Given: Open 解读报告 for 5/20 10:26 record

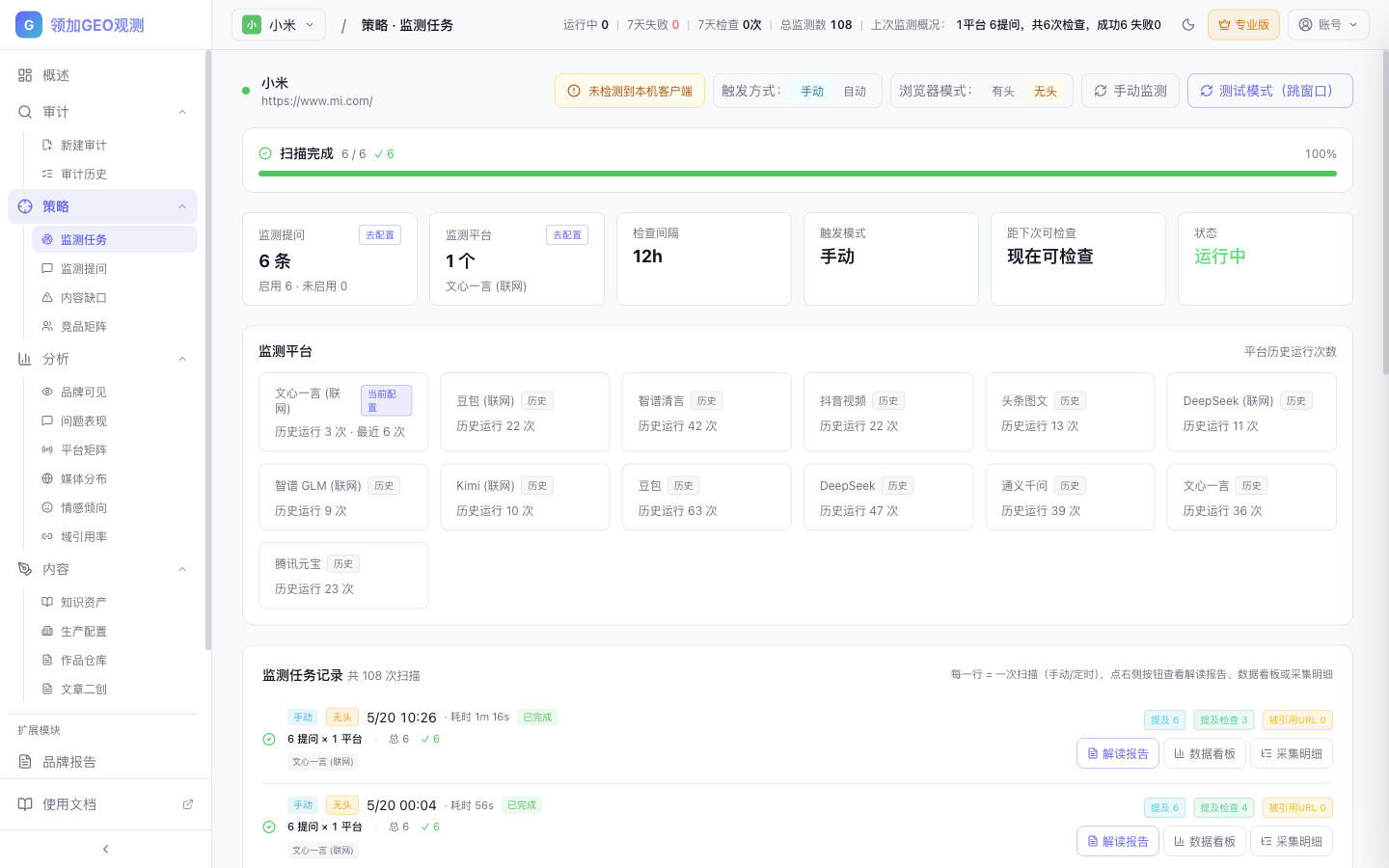Looking at the screenshot, I should click(1118, 753).
